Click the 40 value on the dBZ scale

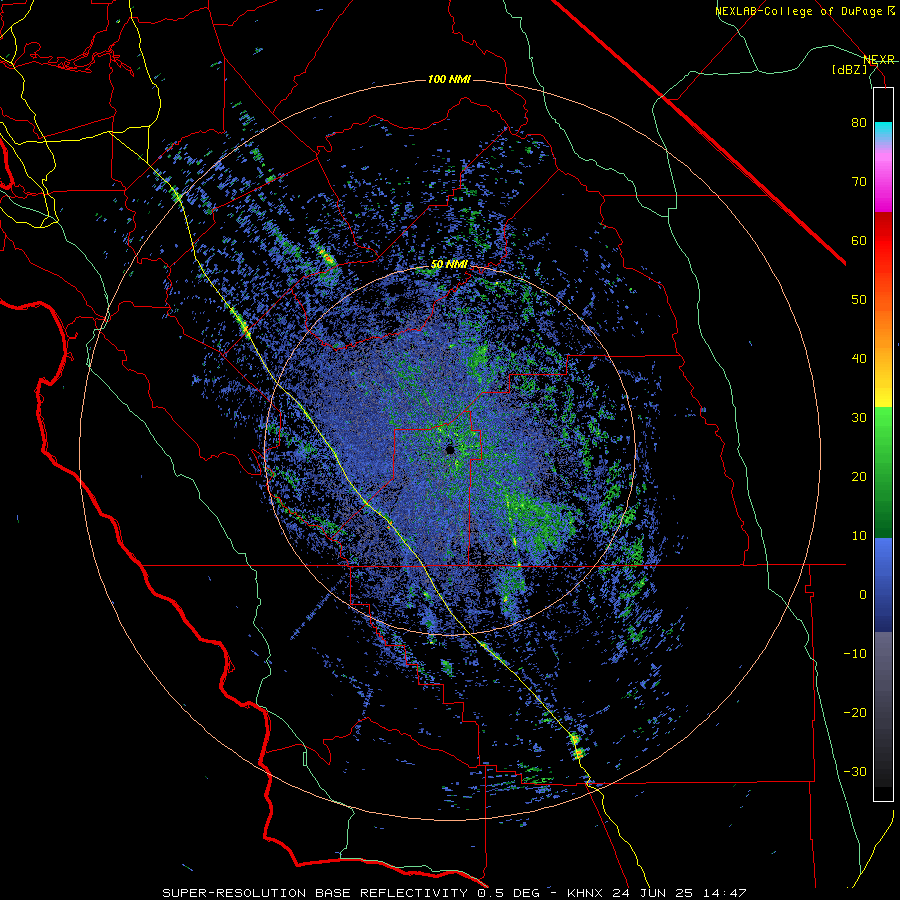(x=859, y=359)
